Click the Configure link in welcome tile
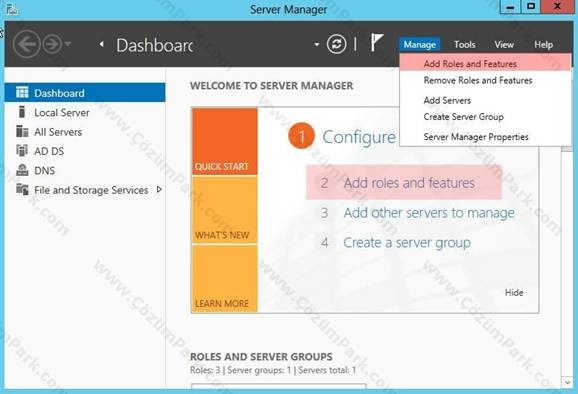 click(x=359, y=137)
